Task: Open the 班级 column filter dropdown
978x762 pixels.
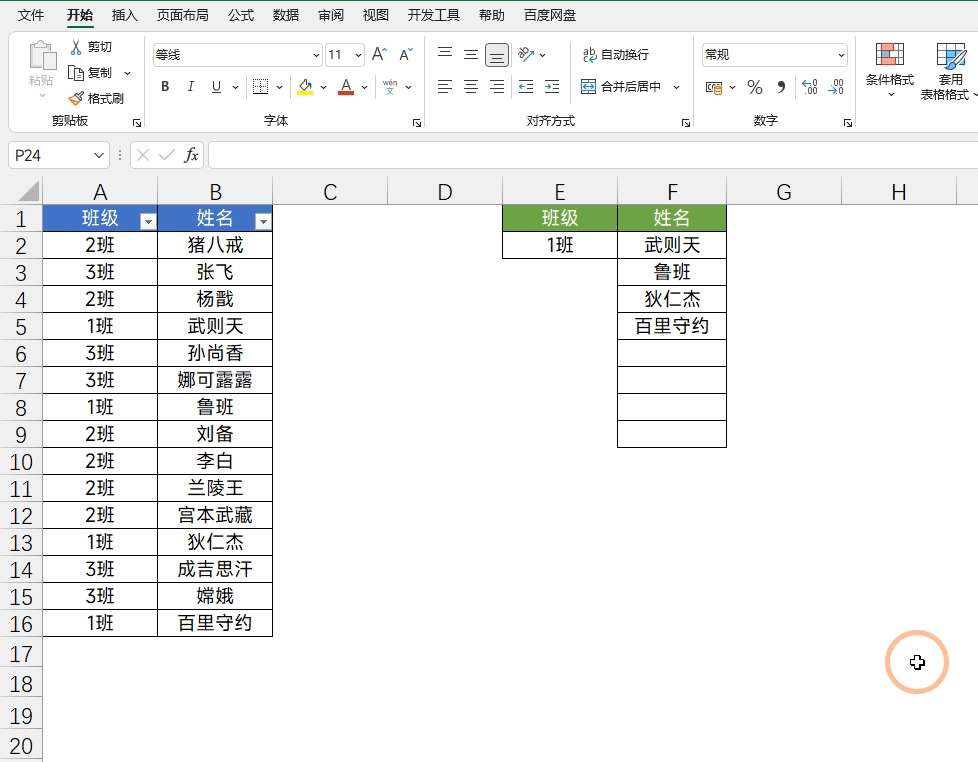Action: coord(148,221)
